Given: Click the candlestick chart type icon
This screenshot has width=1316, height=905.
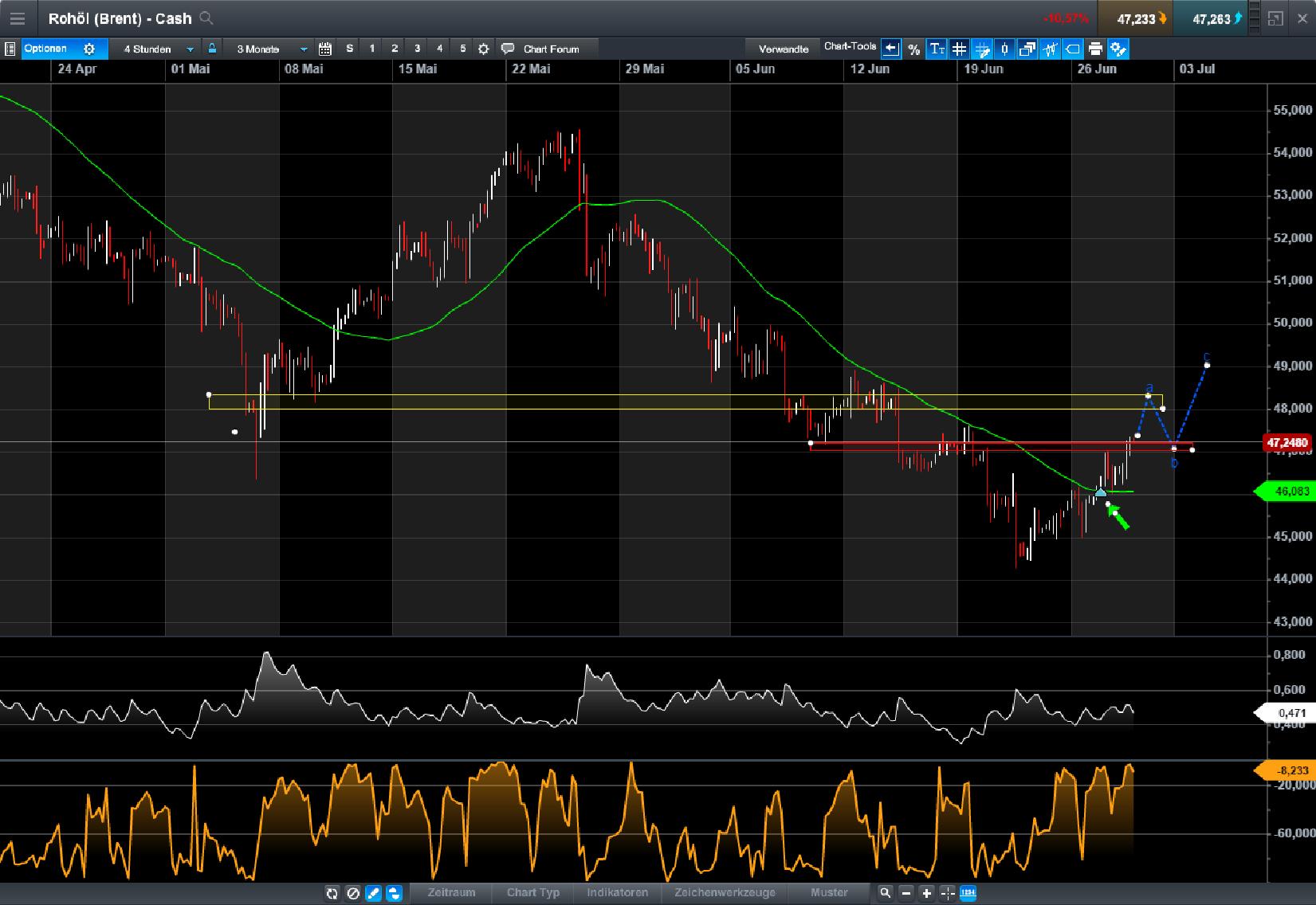Looking at the screenshot, I should tap(1050, 49).
